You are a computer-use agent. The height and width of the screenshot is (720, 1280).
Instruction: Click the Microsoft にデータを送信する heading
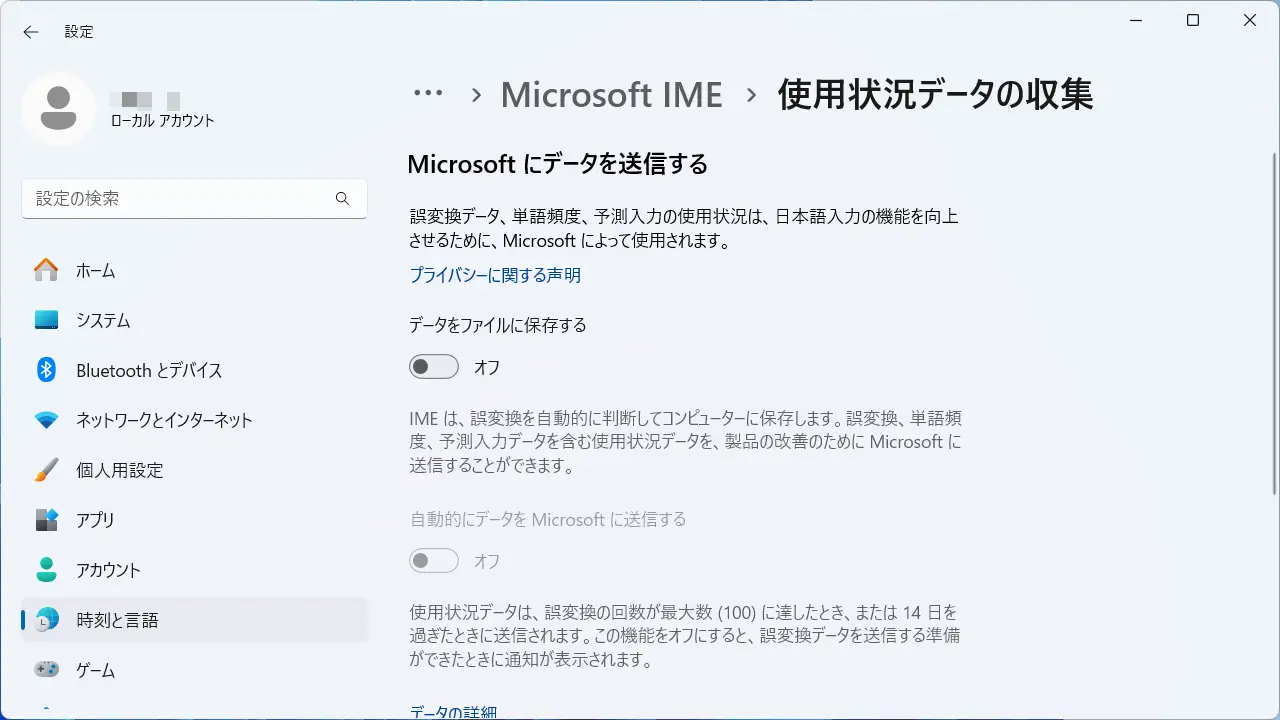(x=557, y=164)
